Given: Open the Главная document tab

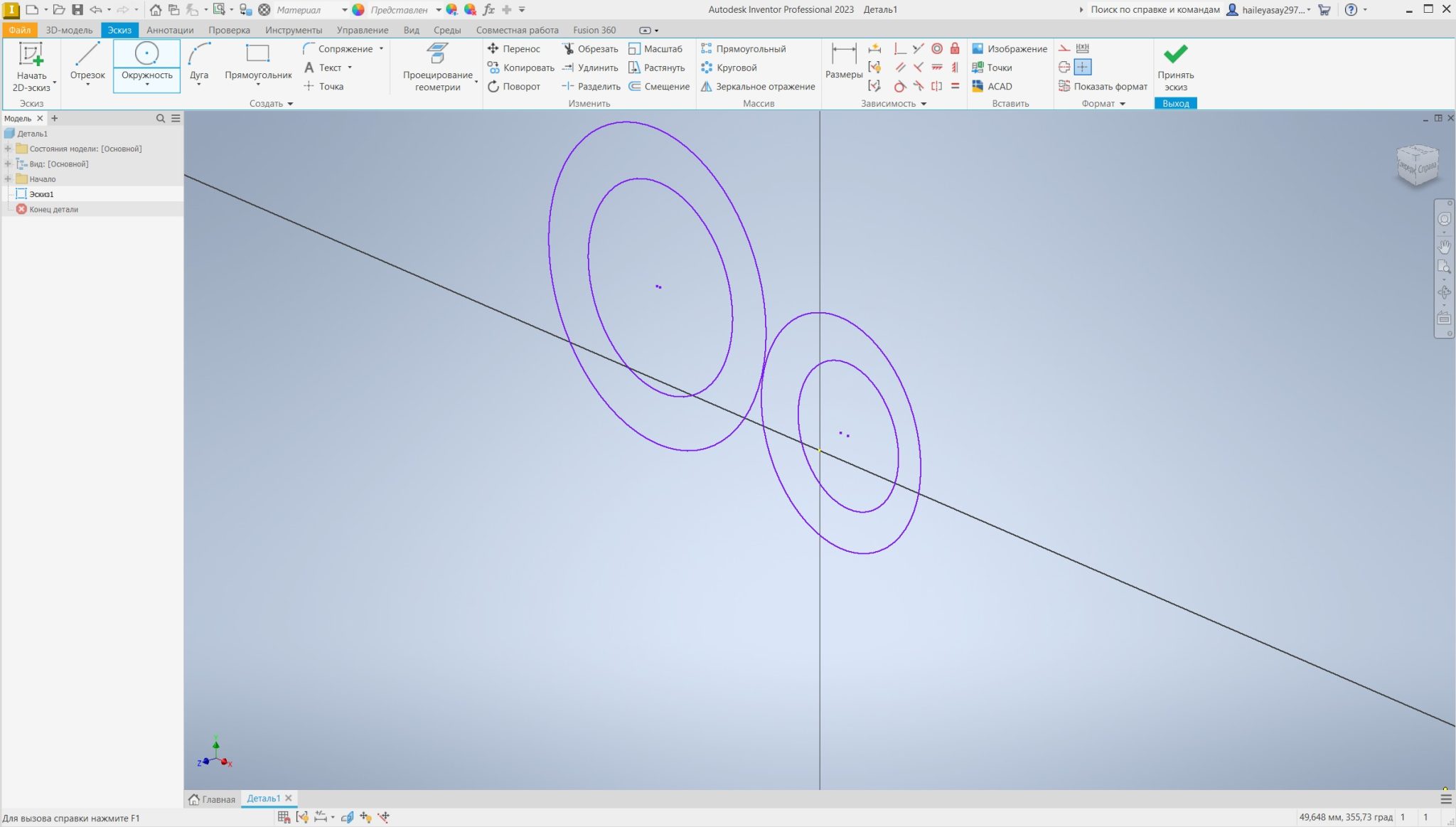Looking at the screenshot, I should (x=212, y=799).
